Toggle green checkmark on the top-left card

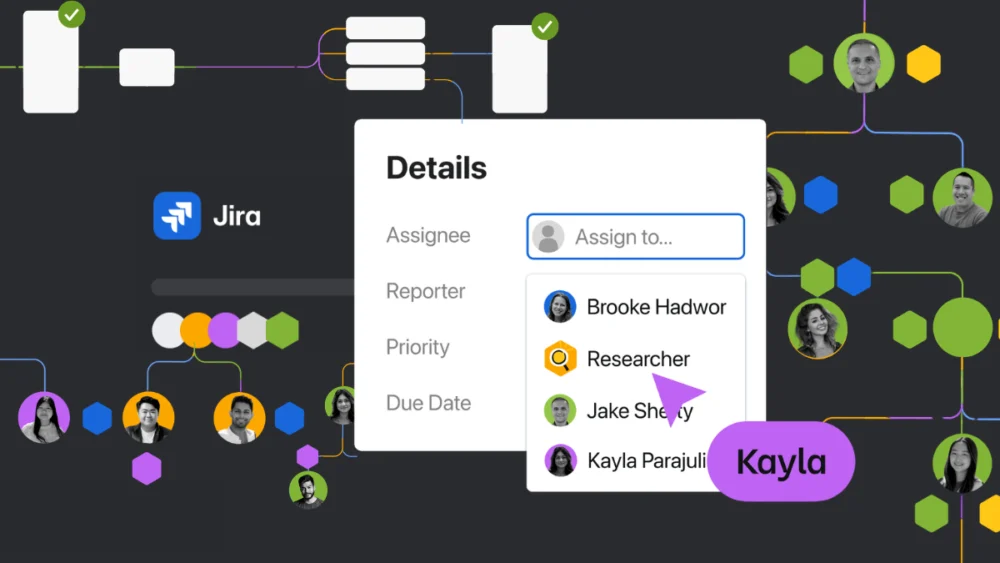tap(71, 14)
